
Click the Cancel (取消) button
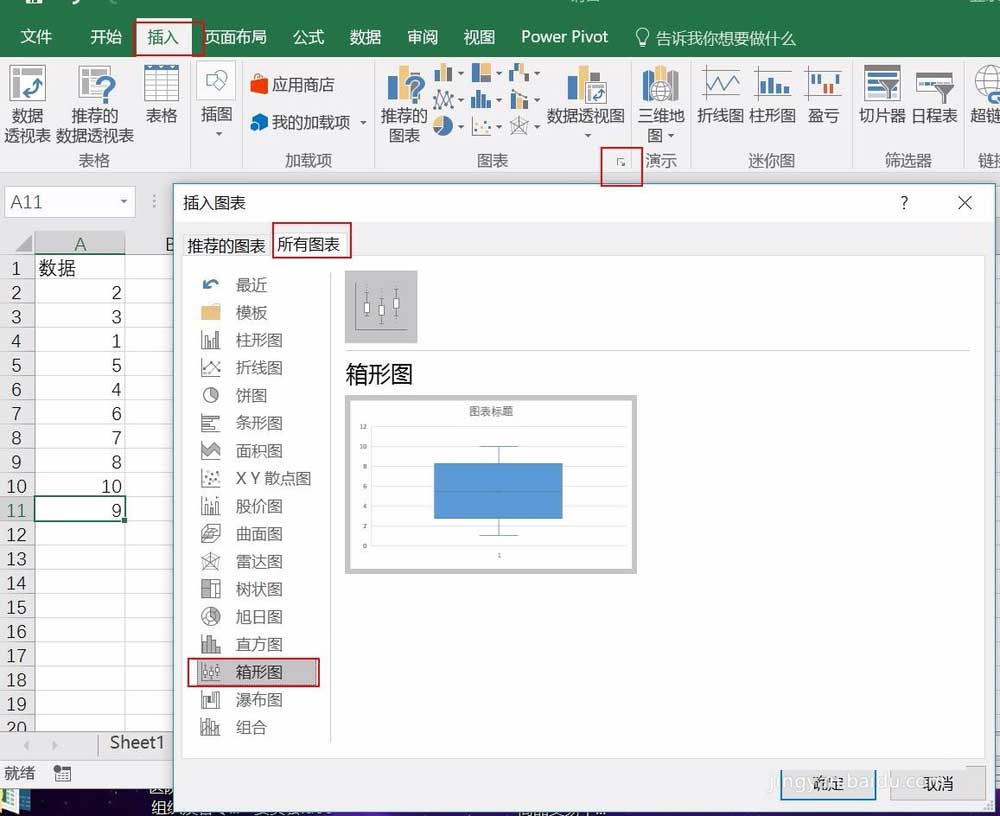(937, 783)
